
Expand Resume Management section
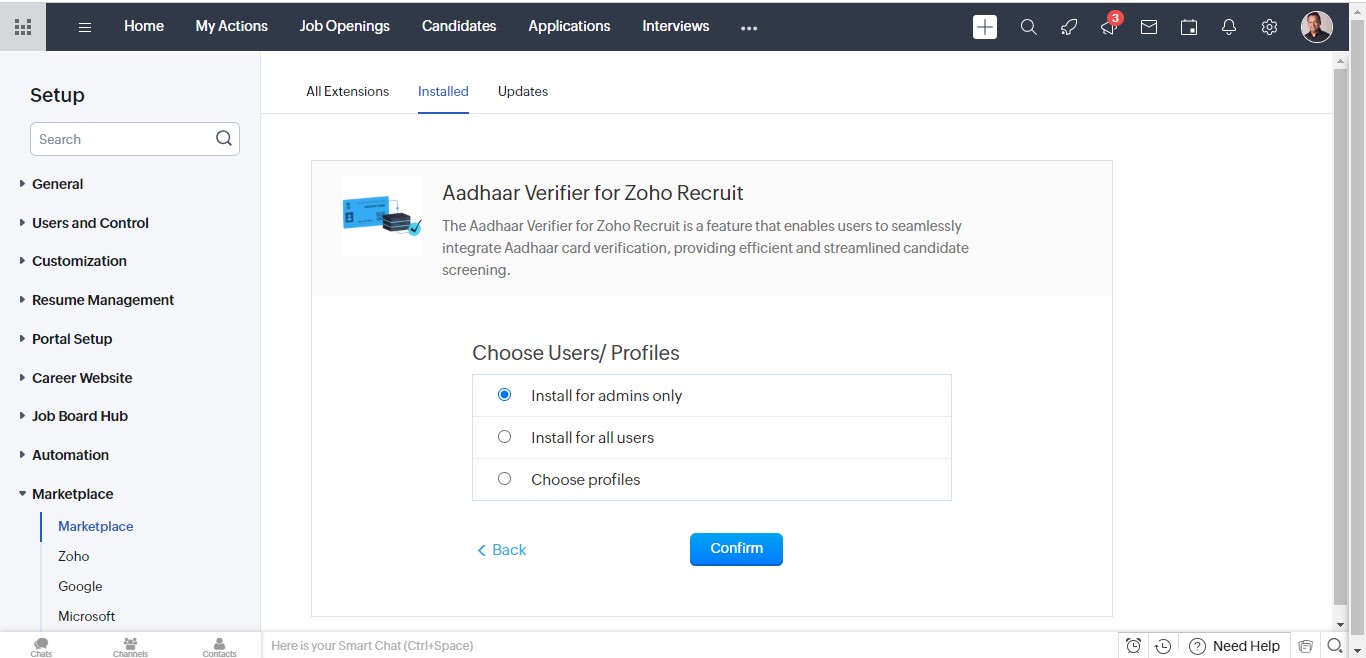(x=102, y=300)
